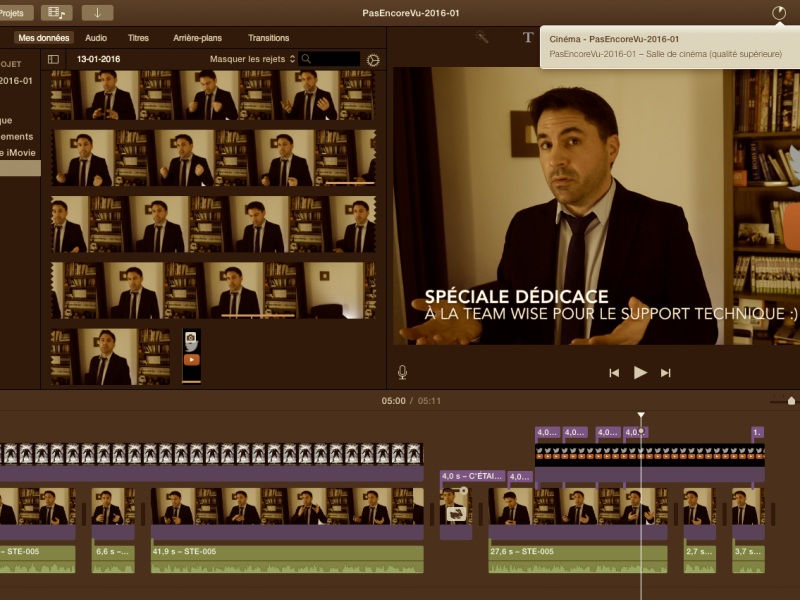Click the browser search field
Screen dimensions: 800x600
click(x=330, y=59)
